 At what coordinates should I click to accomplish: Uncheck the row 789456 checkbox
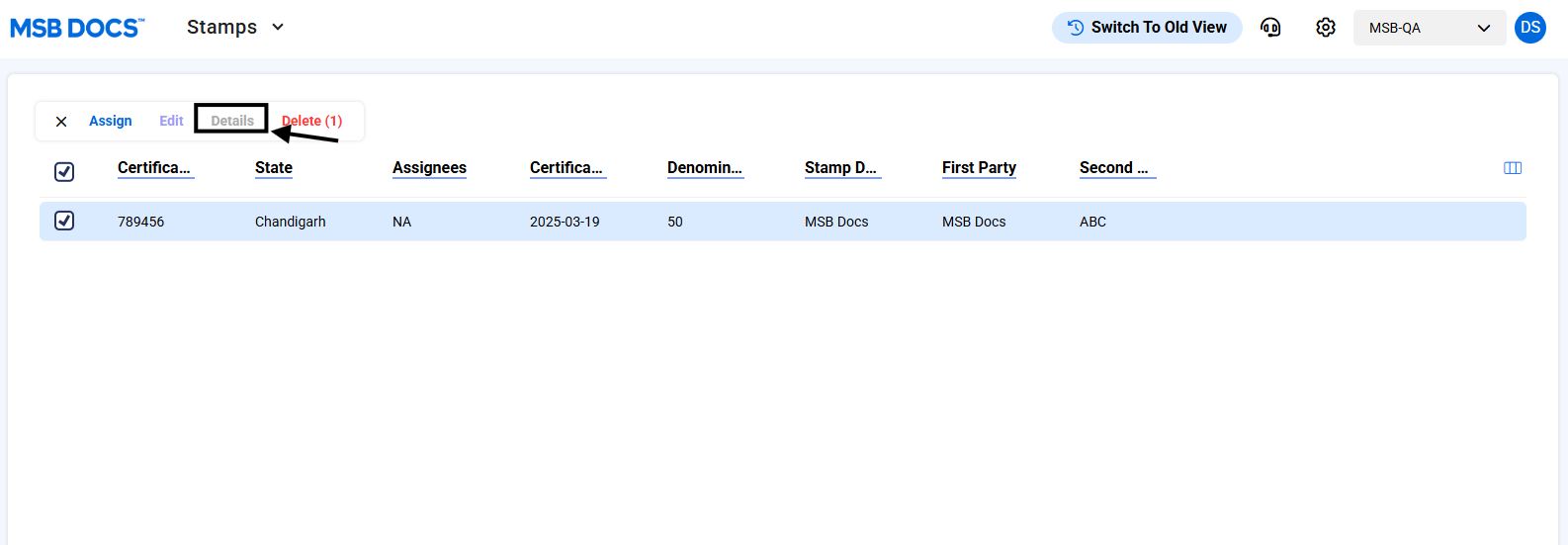pos(64,221)
